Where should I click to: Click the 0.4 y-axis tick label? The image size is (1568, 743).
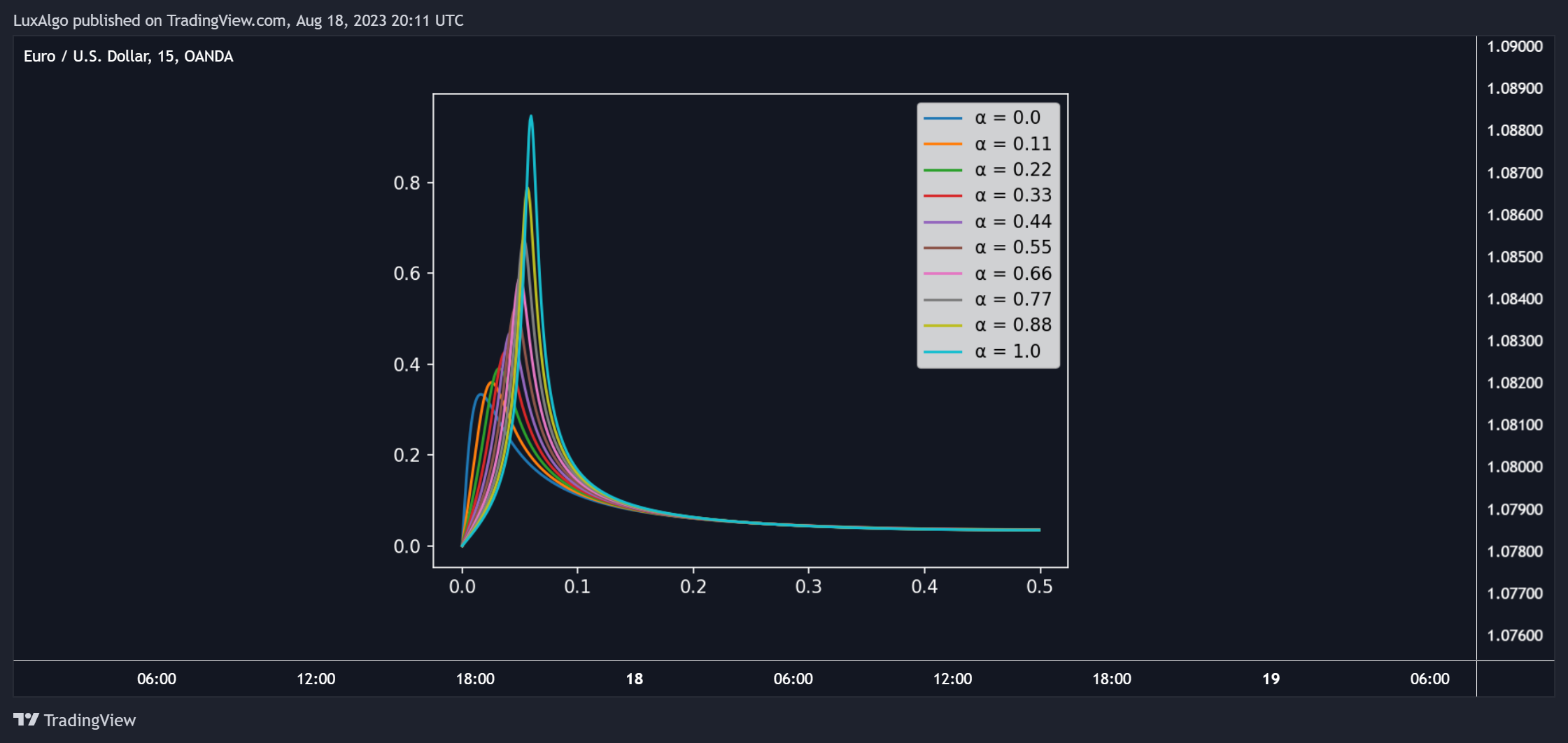pos(407,365)
